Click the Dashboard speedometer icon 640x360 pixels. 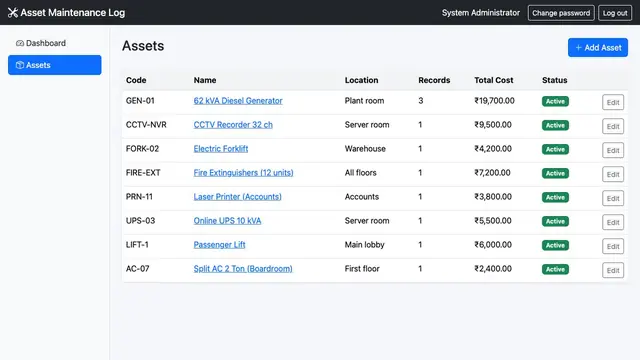coord(20,43)
